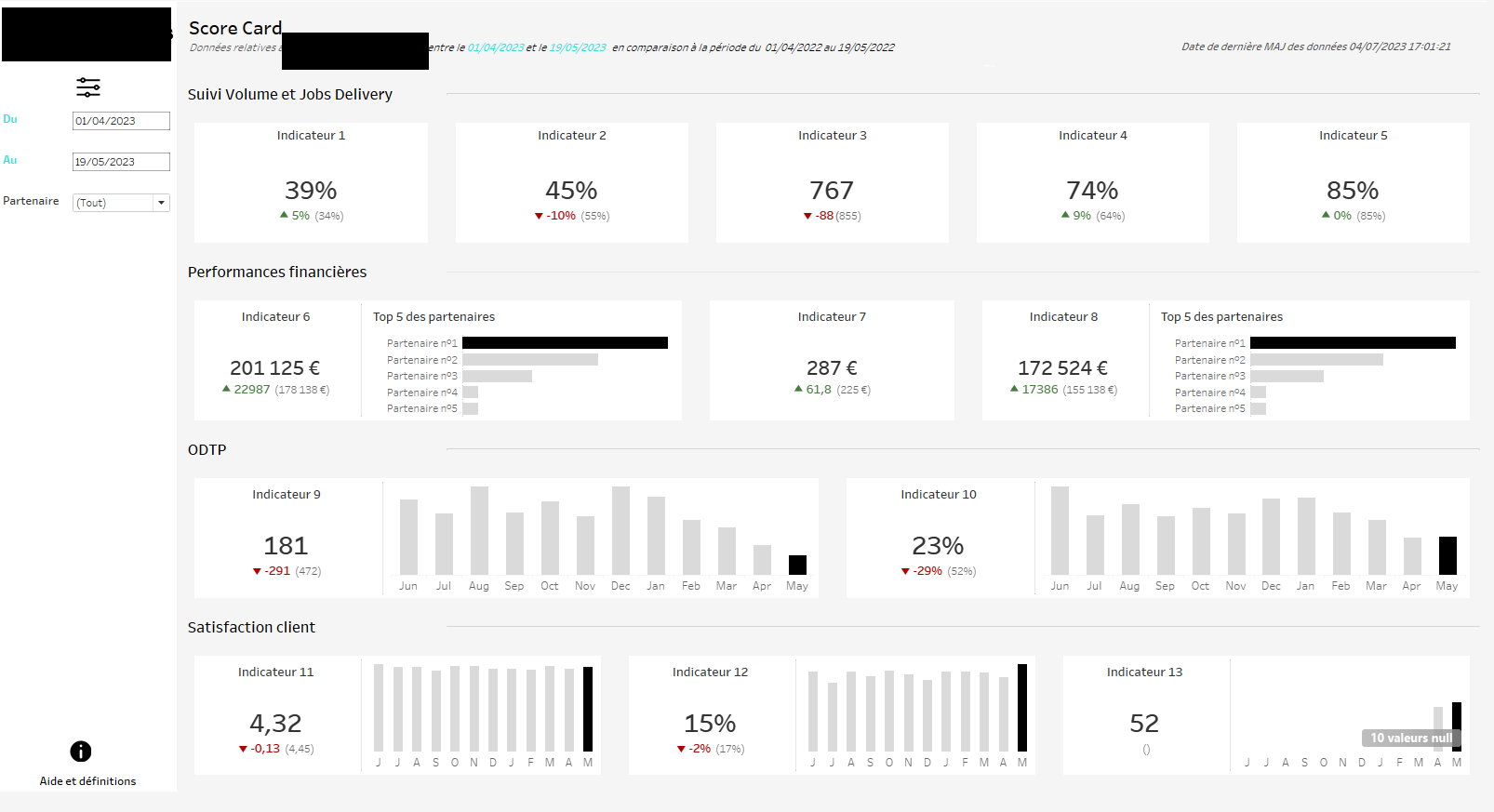Viewport: 1494px width, 812px height.
Task: Select the Indicateur 5 card value 85%
Action: tap(1353, 191)
